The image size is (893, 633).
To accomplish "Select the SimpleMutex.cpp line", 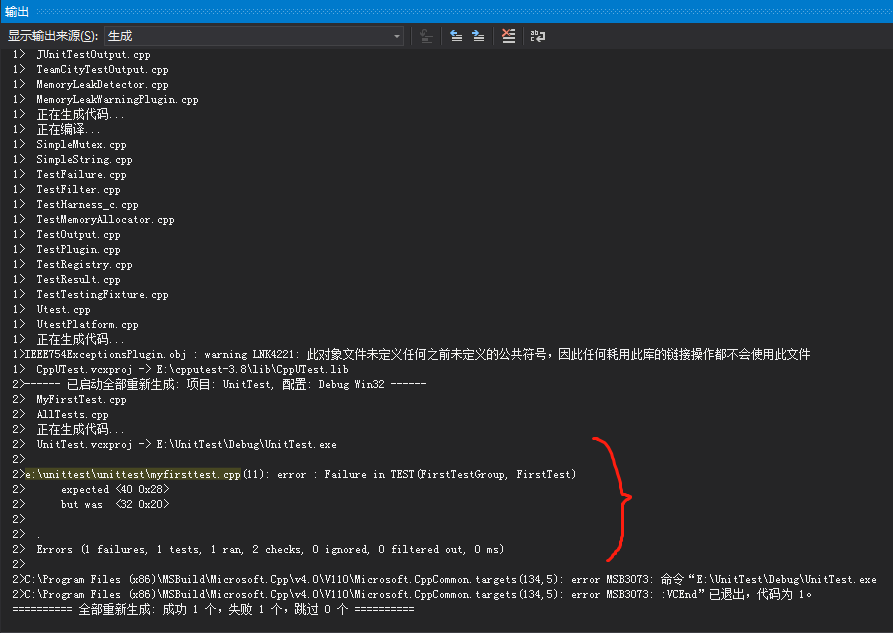I will tap(69, 145).
